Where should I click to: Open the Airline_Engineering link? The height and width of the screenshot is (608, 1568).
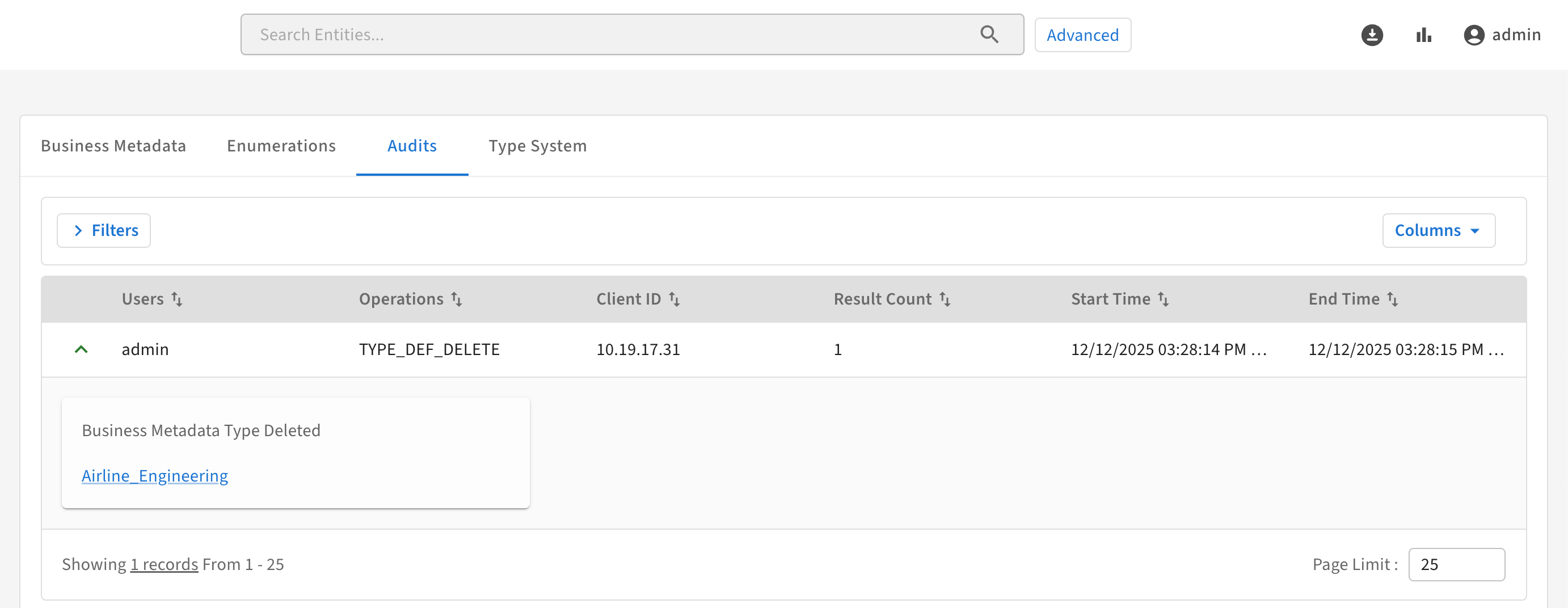(x=155, y=475)
